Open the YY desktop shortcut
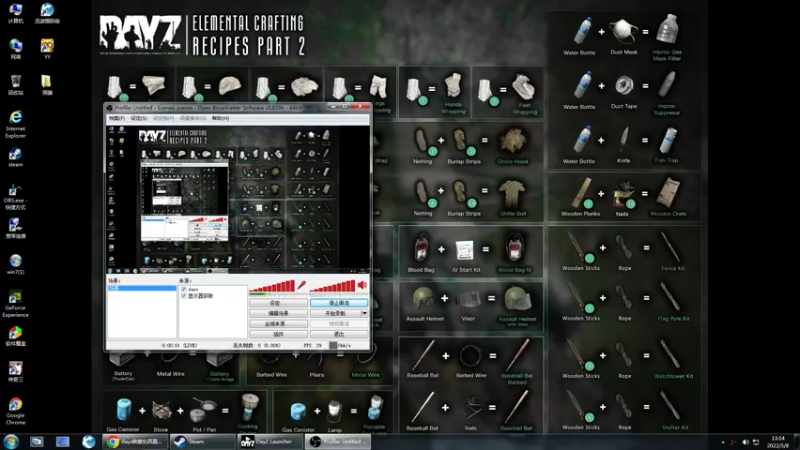800x450 pixels. click(47, 49)
